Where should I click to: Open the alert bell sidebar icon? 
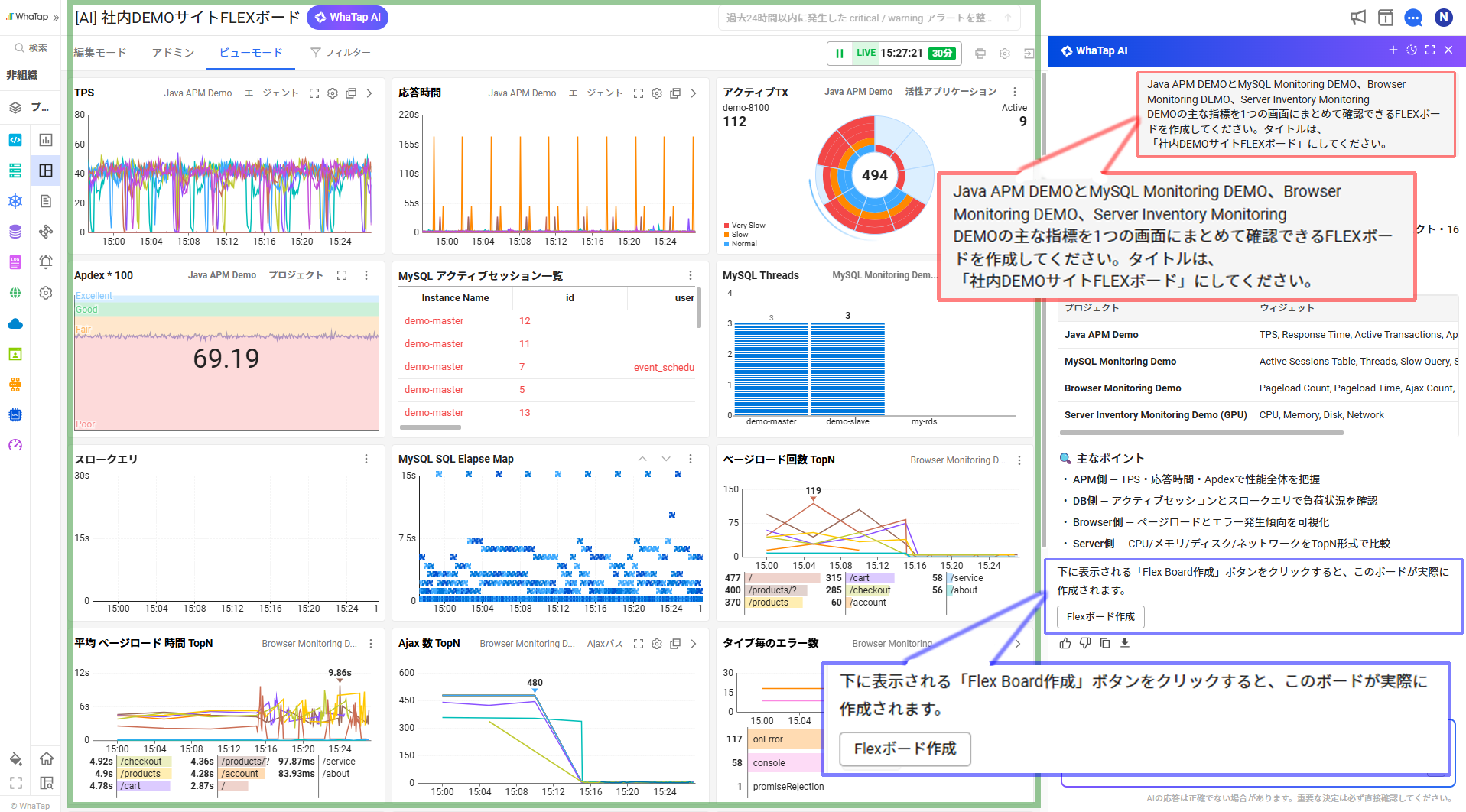coord(46,262)
